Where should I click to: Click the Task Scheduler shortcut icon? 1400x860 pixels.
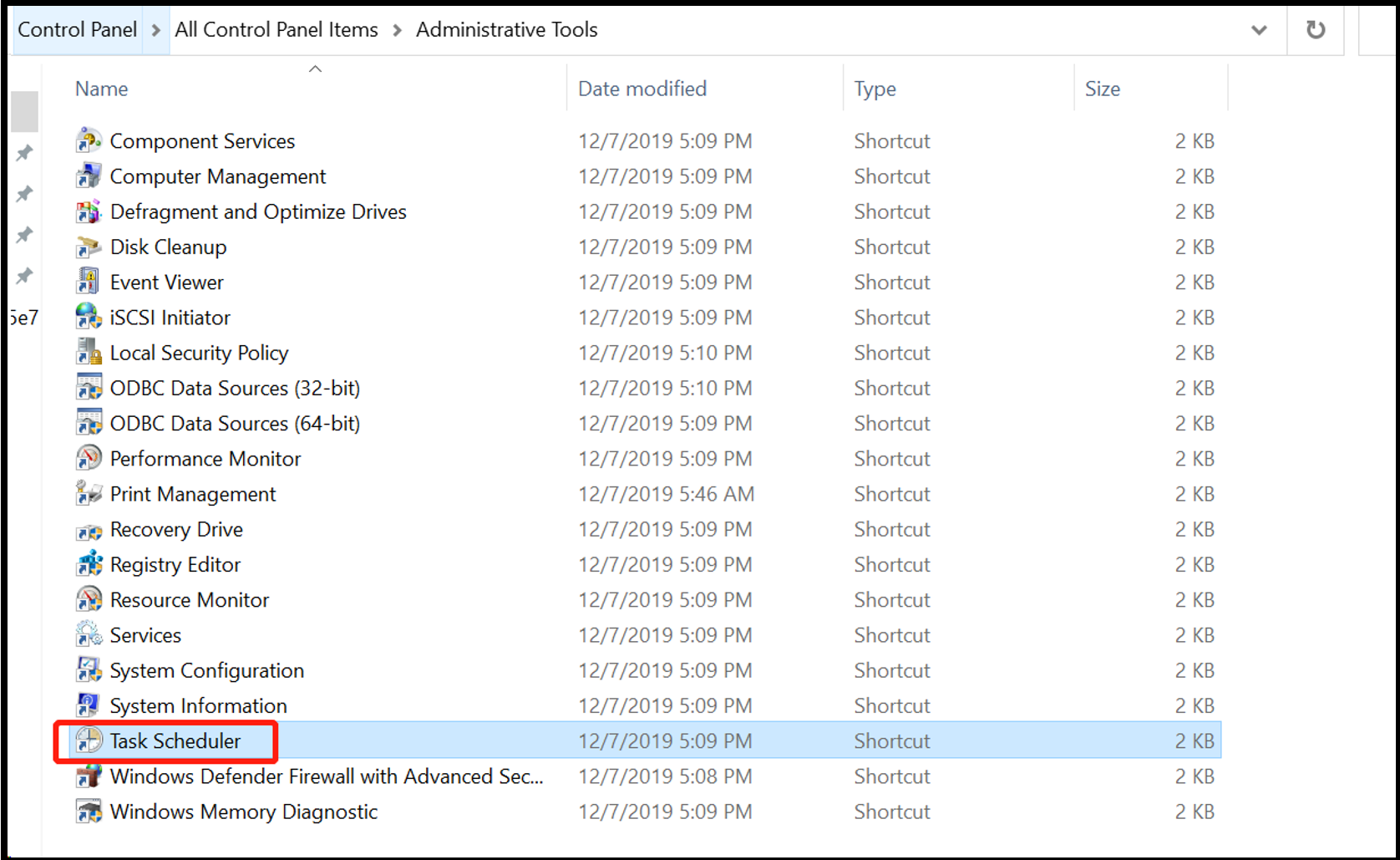pos(89,741)
